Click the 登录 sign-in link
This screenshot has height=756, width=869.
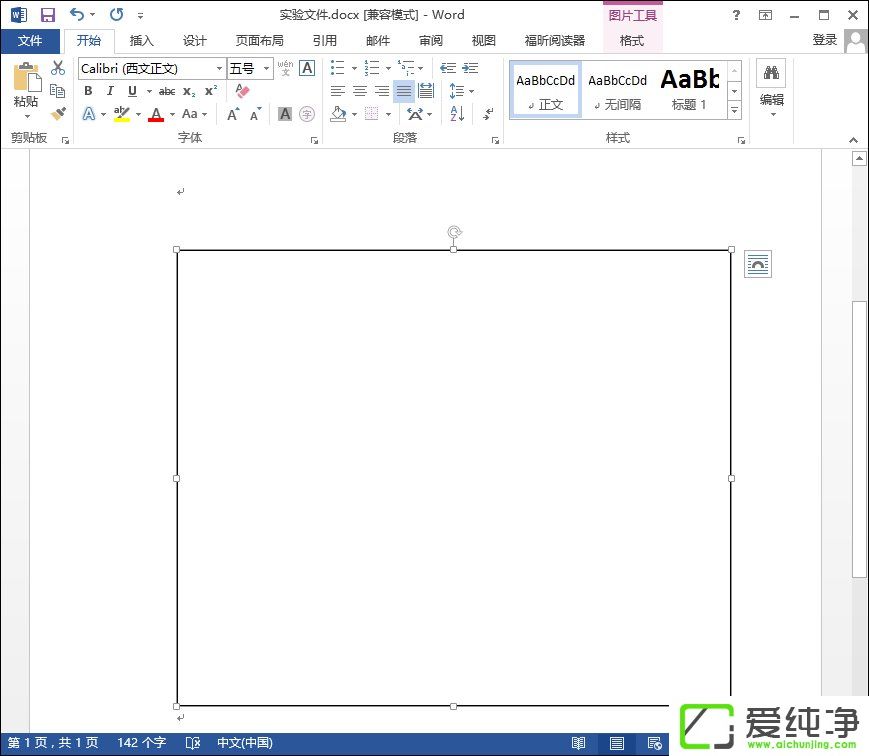coord(824,40)
